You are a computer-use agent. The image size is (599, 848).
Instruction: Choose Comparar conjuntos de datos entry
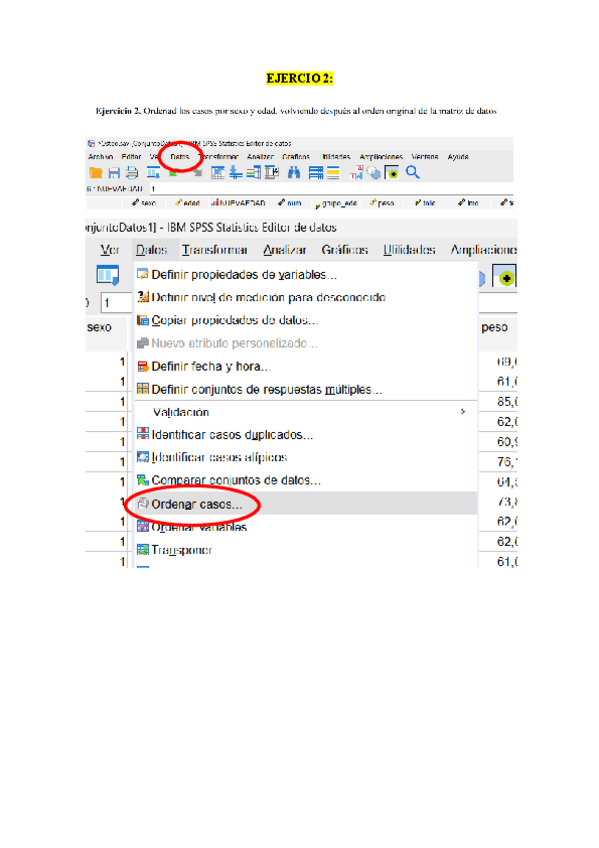click(305, 480)
